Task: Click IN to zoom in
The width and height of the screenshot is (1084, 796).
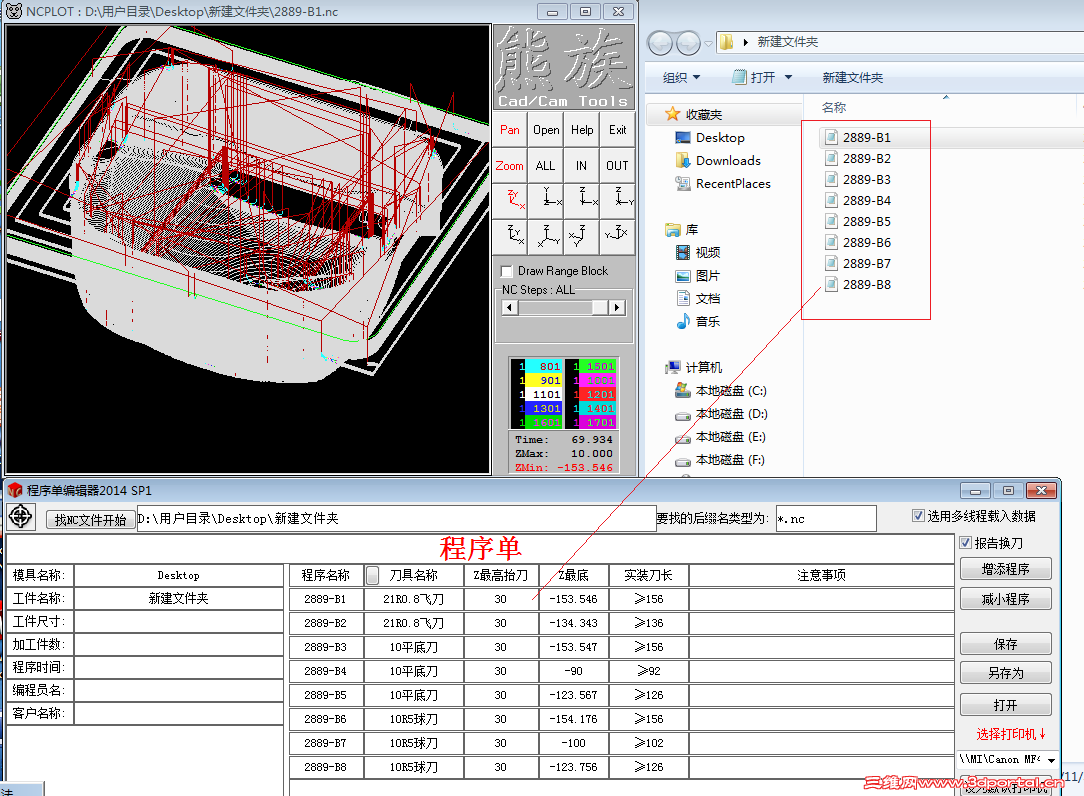Action: point(581,165)
